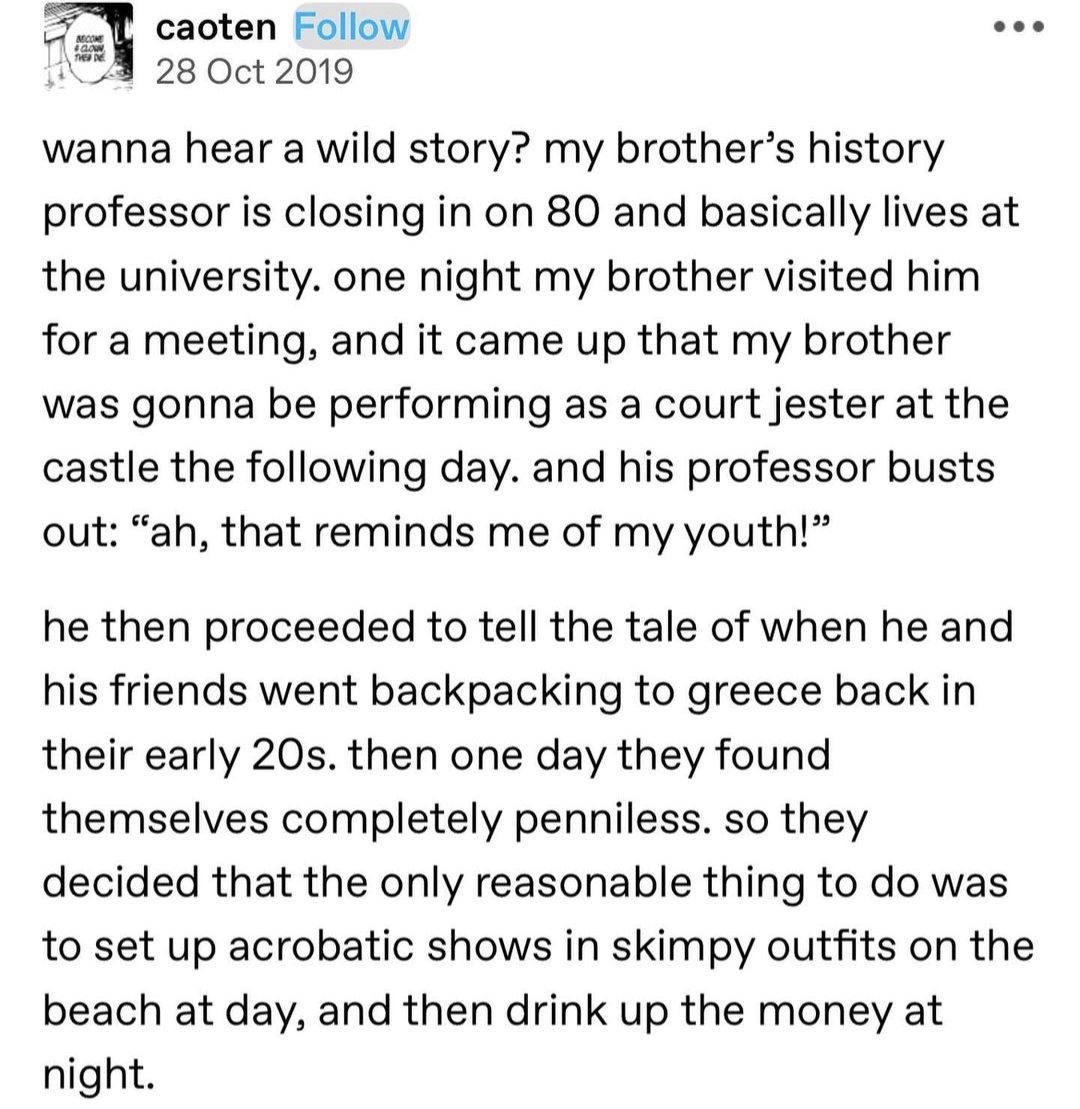The height and width of the screenshot is (1109, 1080).
Task: Click the second paragraph starting 'he then proceeded'
Action: point(538,849)
